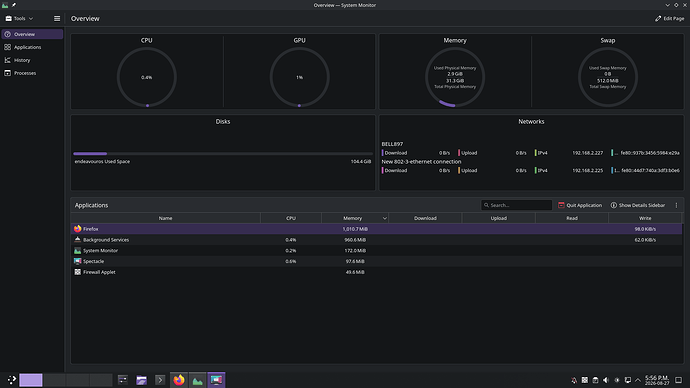Switch to Firefox in the taskbar
The height and width of the screenshot is (388, 690).
point(179,380)
